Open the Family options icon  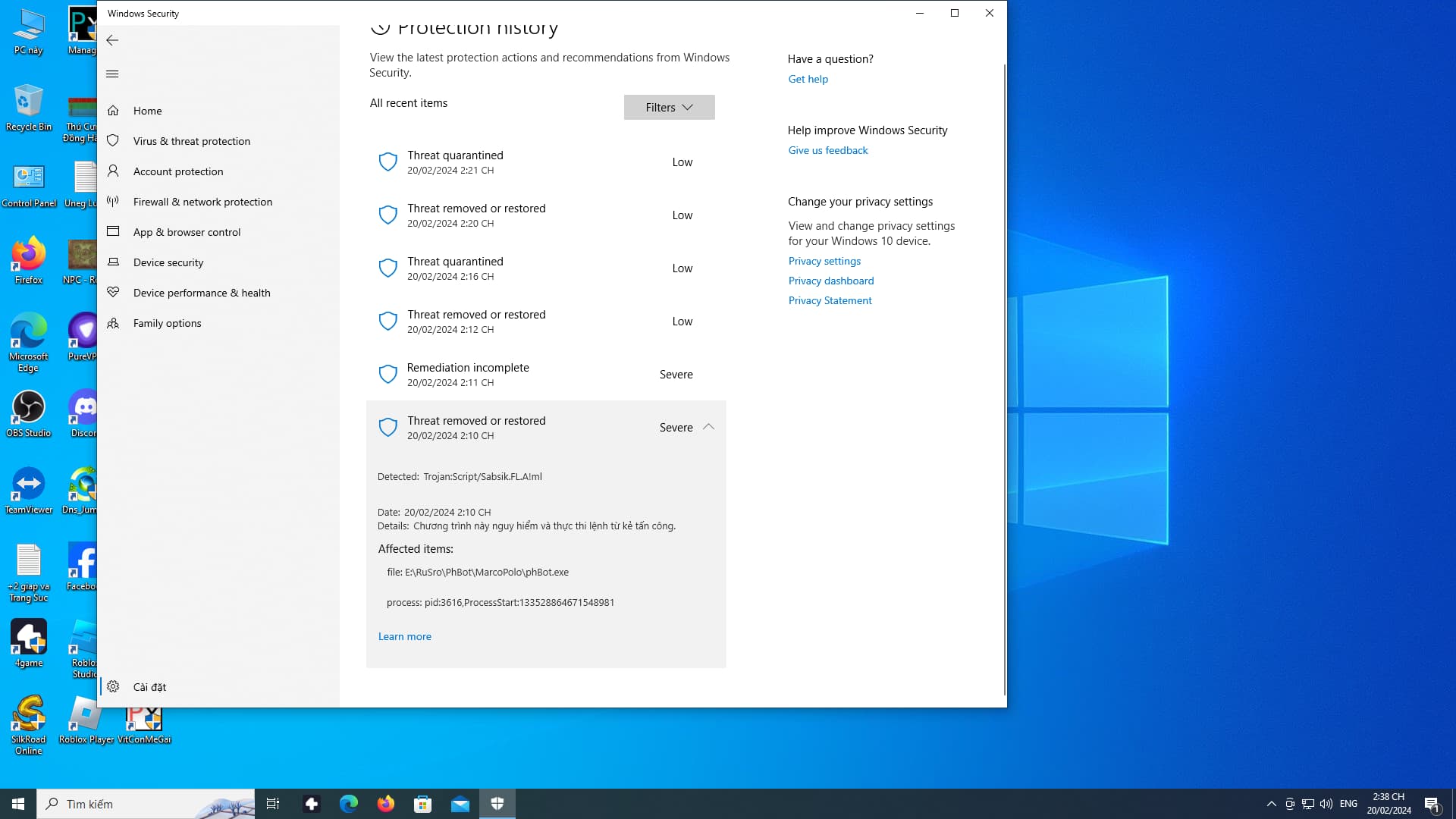tap(113, 323)
